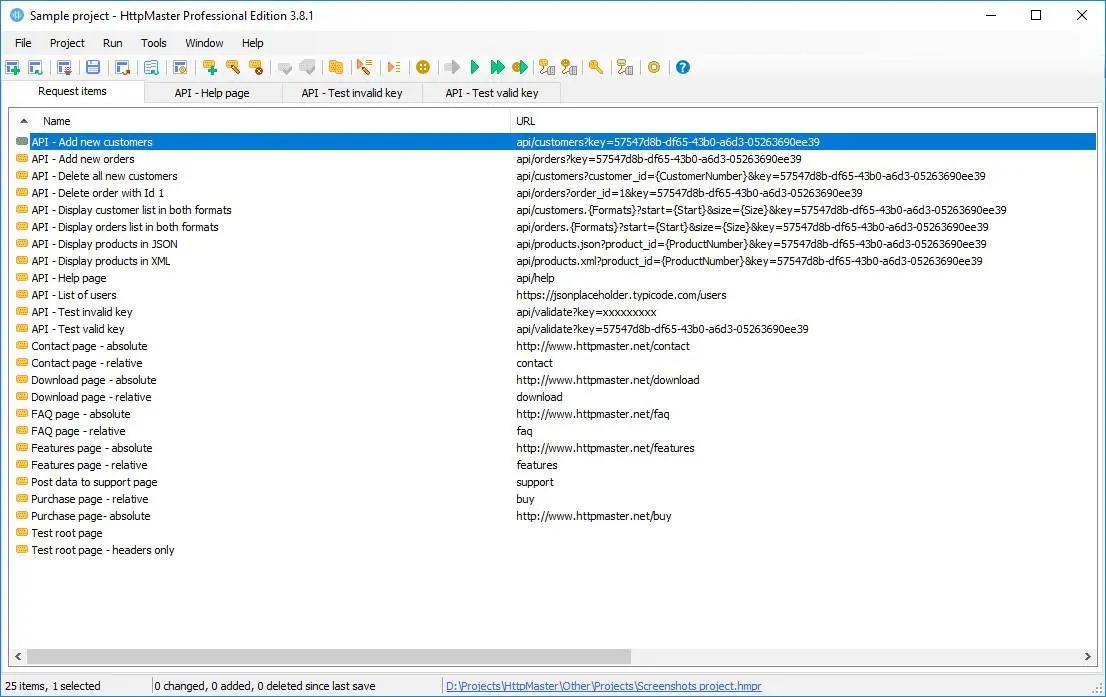1106x697 pixels.
Task: Click the project icon with download arrow
Action: (x=64, y=67)
